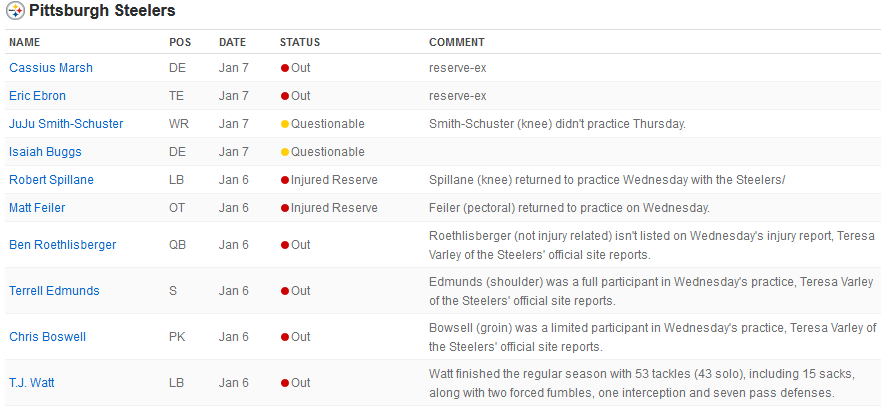Image resolution: width=886 pixels, height=408 pixels.
Task: Click the red Out dot for Ben Roethlisberger
Action: click(285, 245)
